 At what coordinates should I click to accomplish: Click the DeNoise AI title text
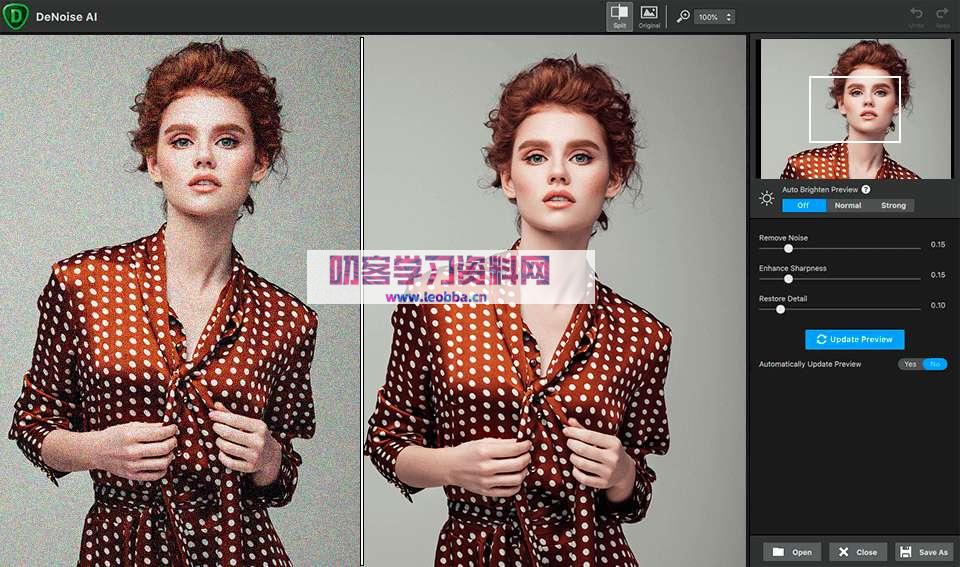coord(66,17)
